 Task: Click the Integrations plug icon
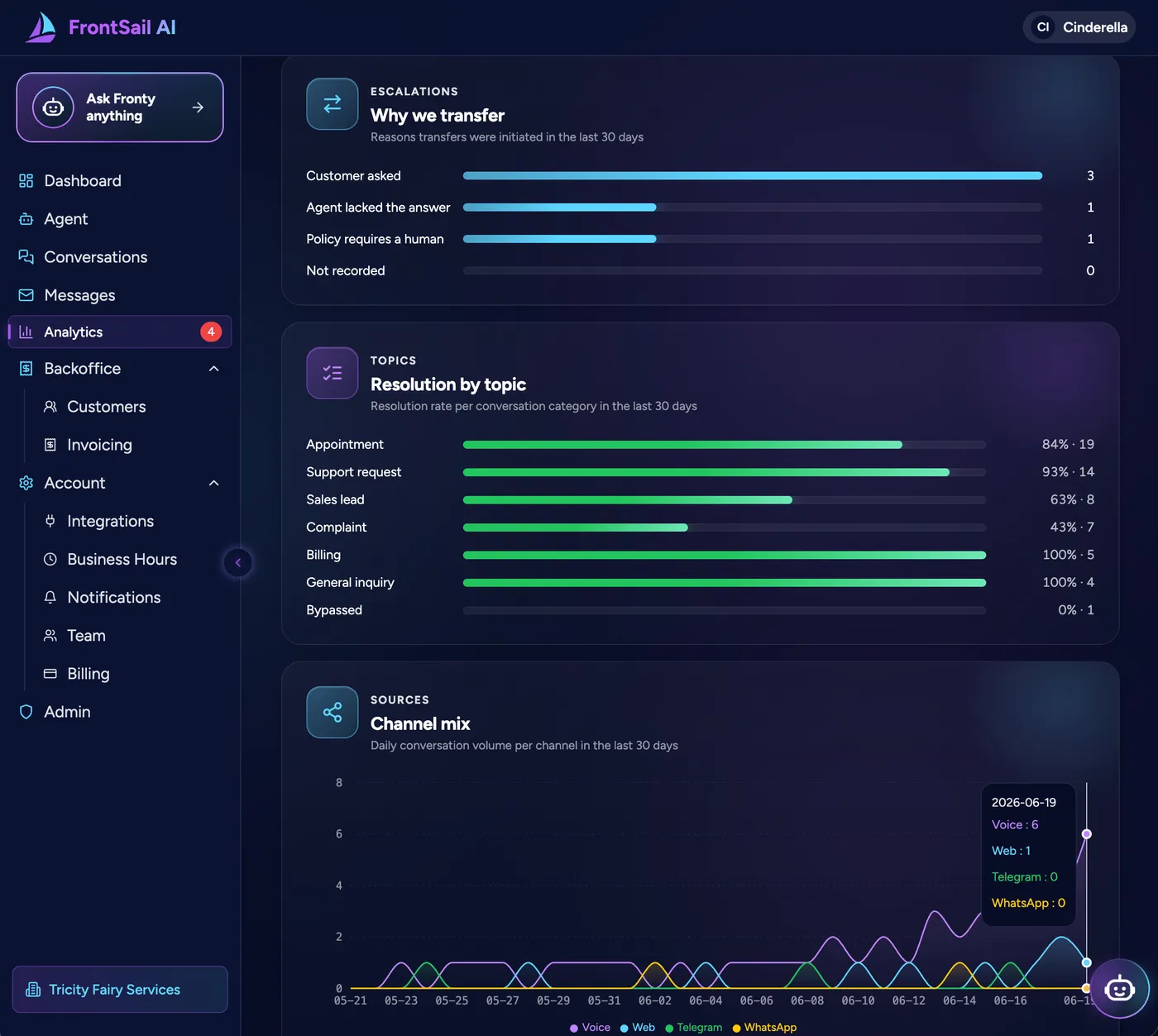pyautogui.click(x=50, y=521)
